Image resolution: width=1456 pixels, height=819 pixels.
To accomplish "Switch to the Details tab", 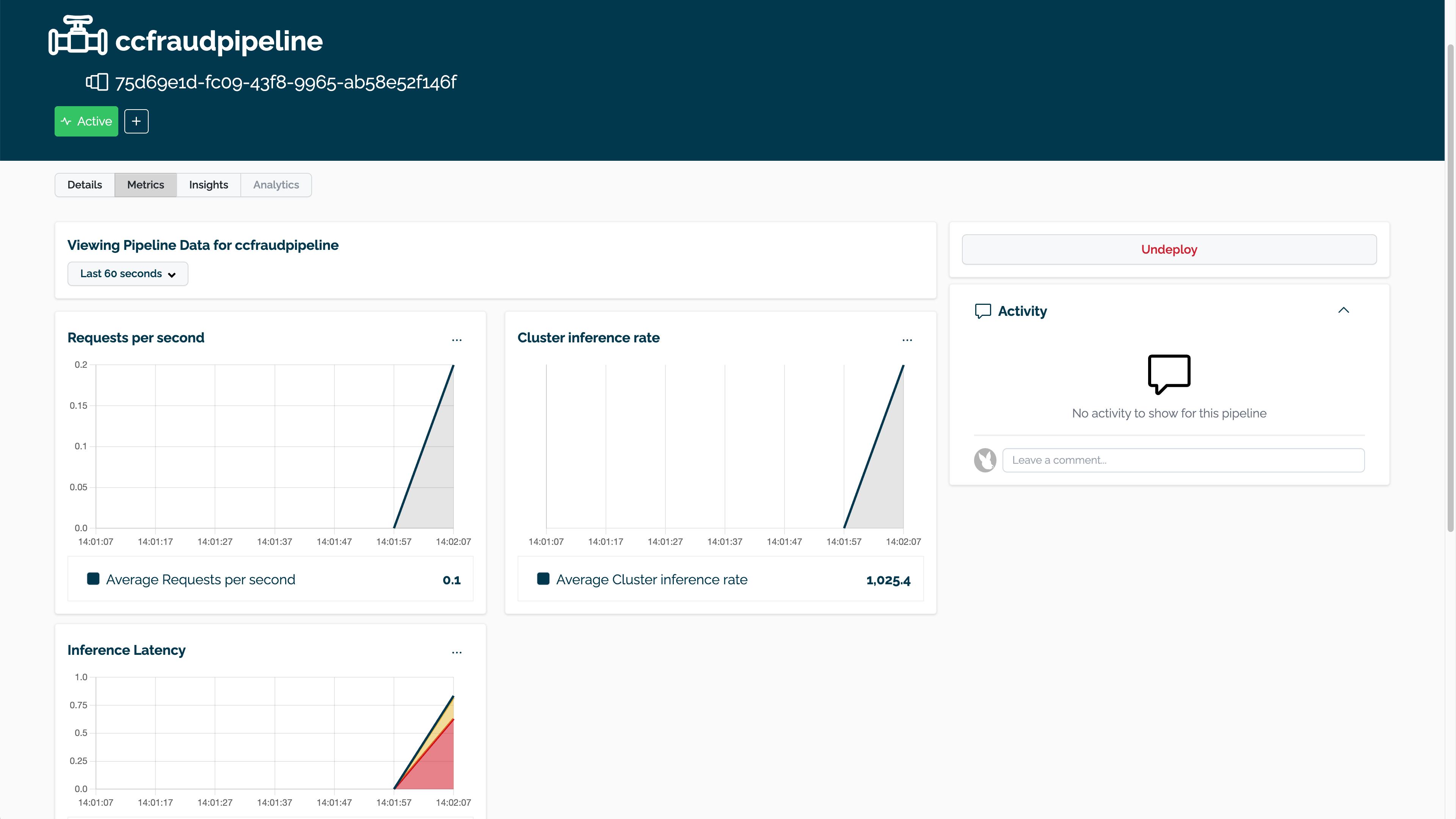I will pos(85,185).
